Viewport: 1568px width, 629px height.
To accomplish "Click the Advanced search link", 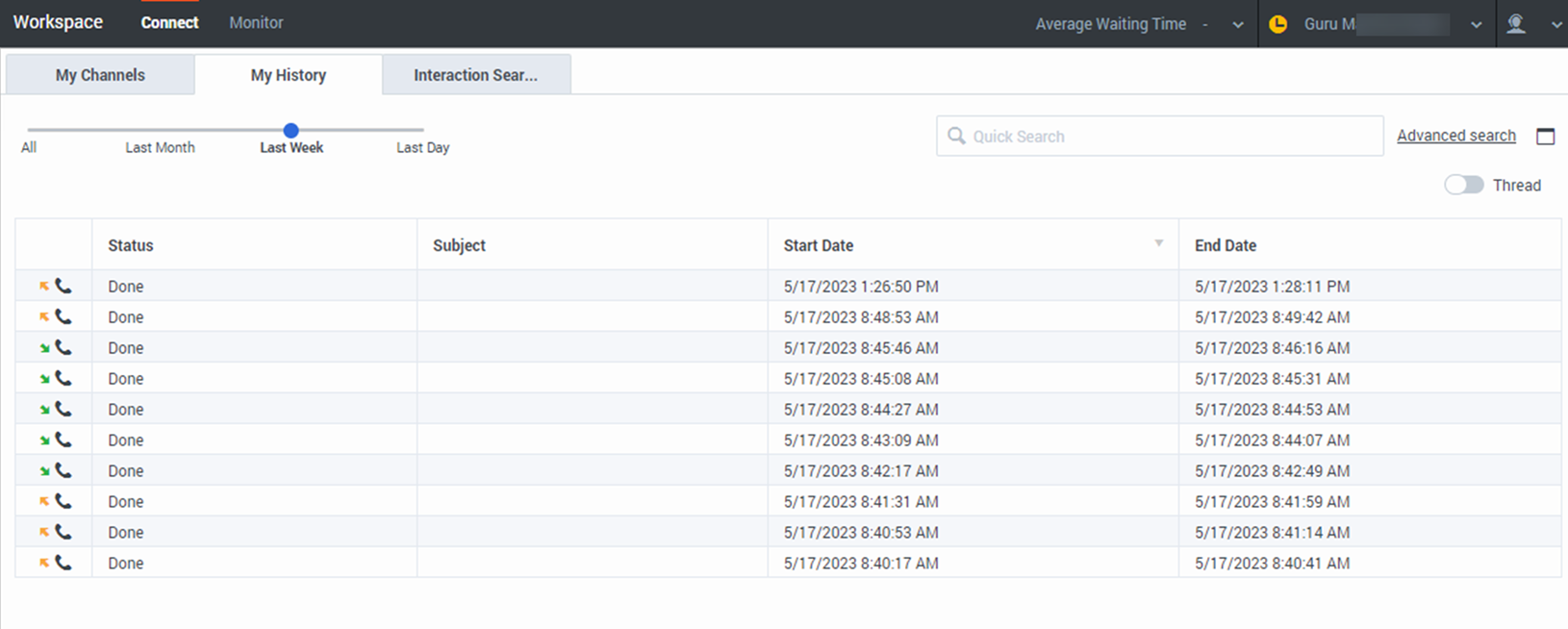I will point(1455,136).
